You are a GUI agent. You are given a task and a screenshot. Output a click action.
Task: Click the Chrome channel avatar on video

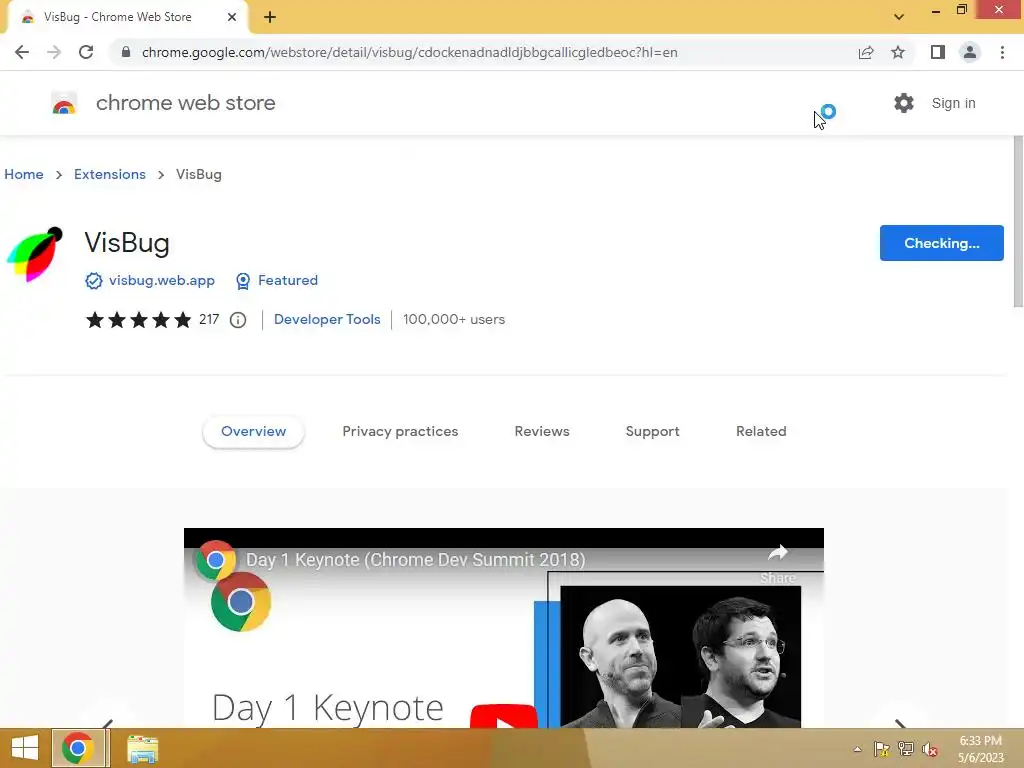(x=216, y=560)
